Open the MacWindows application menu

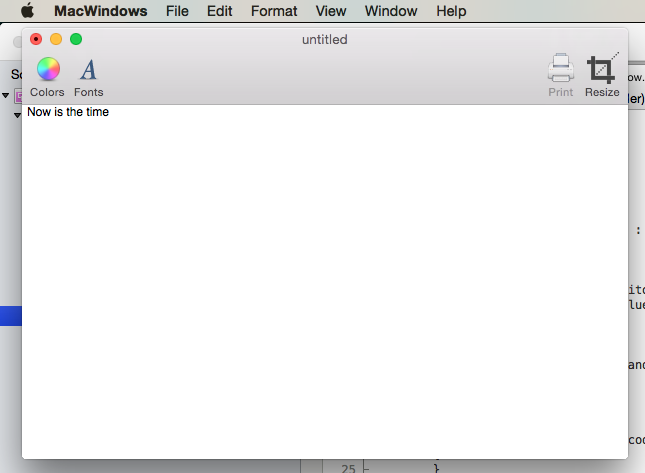pos(101,11)
